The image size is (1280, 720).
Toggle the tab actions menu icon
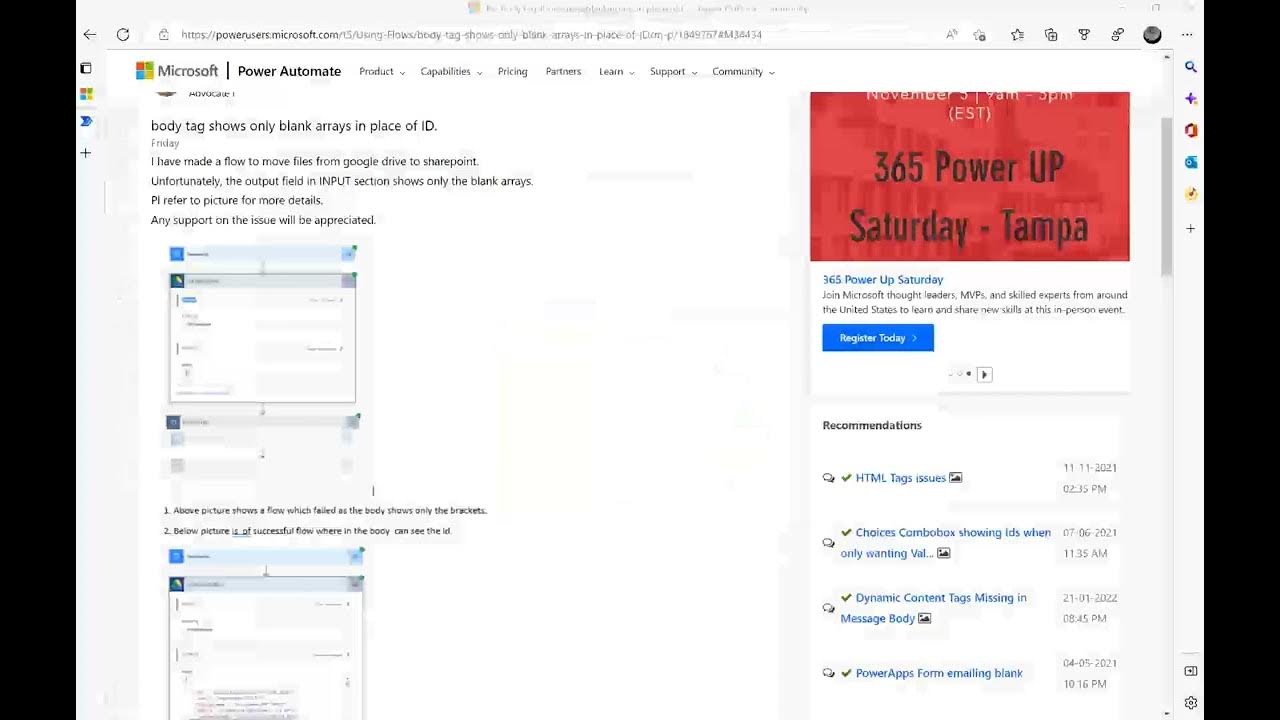(x=86, y=68)
